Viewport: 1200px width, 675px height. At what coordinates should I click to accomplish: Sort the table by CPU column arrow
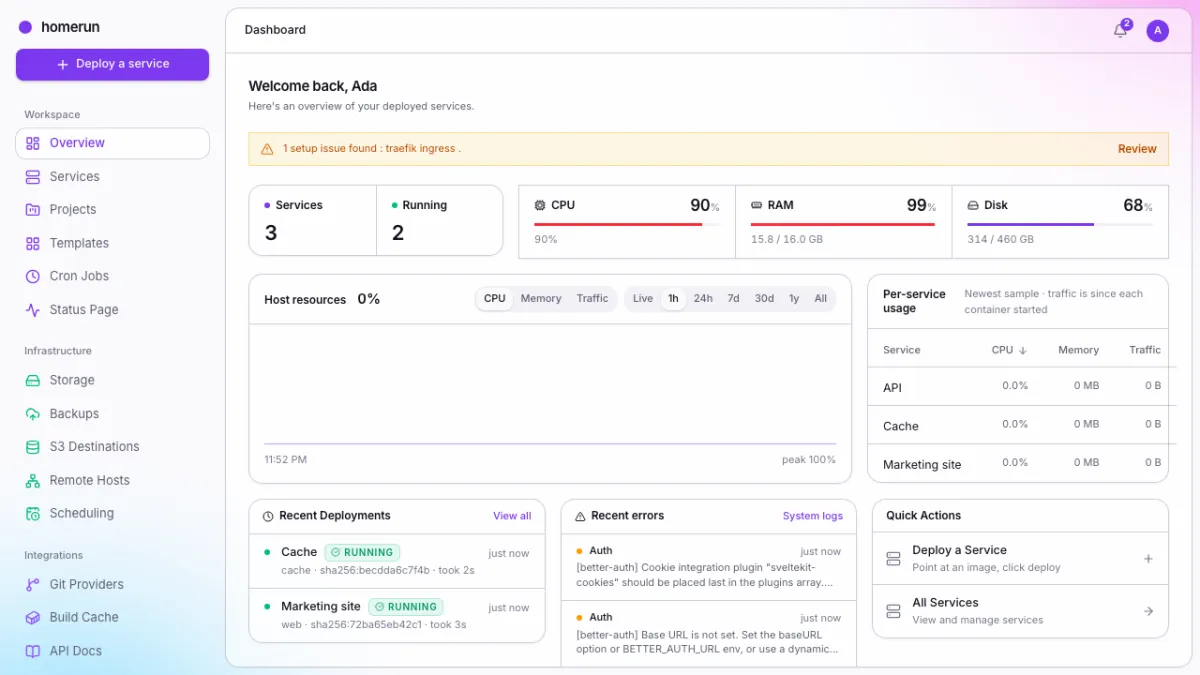click(1023, 350)
